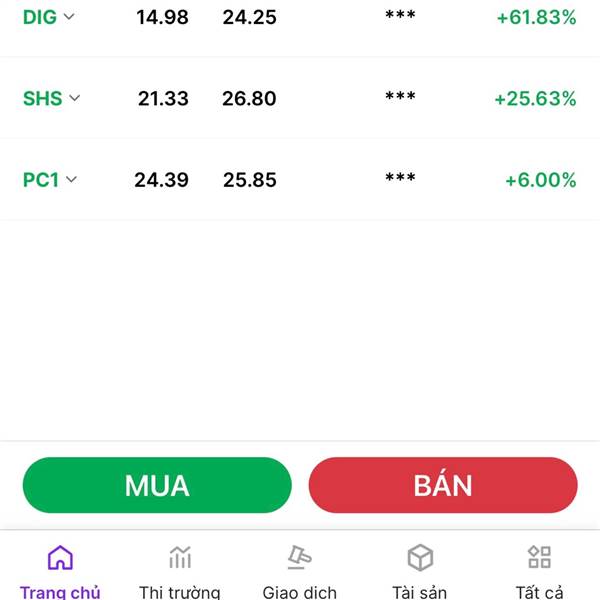600x600 pixels.
Task: Select the Giao dịch gavel icon
Action: tap(300, 557)
